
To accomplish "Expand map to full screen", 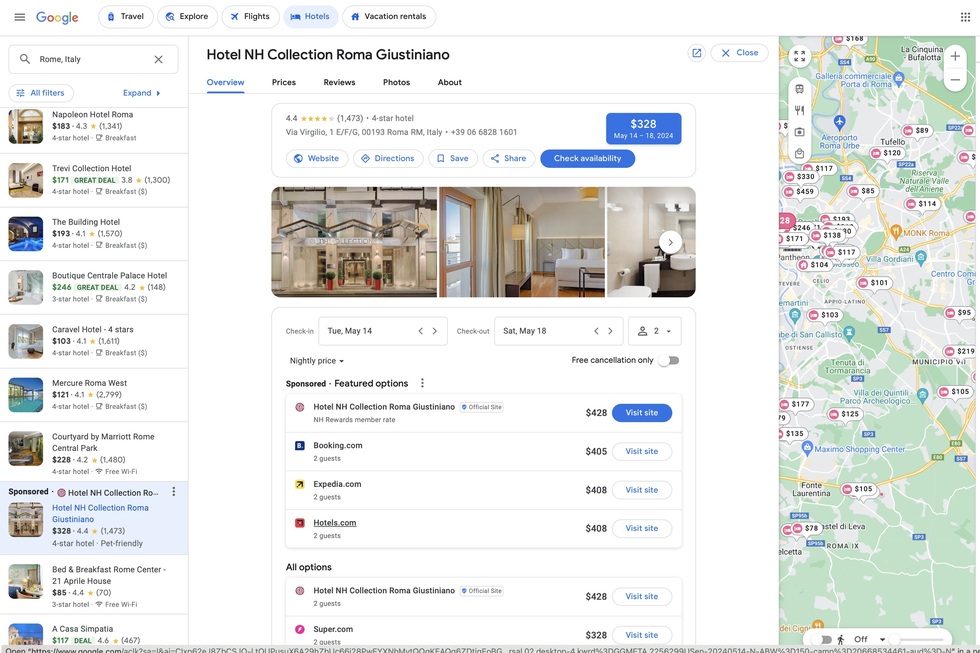I will (x=799, y=56).
